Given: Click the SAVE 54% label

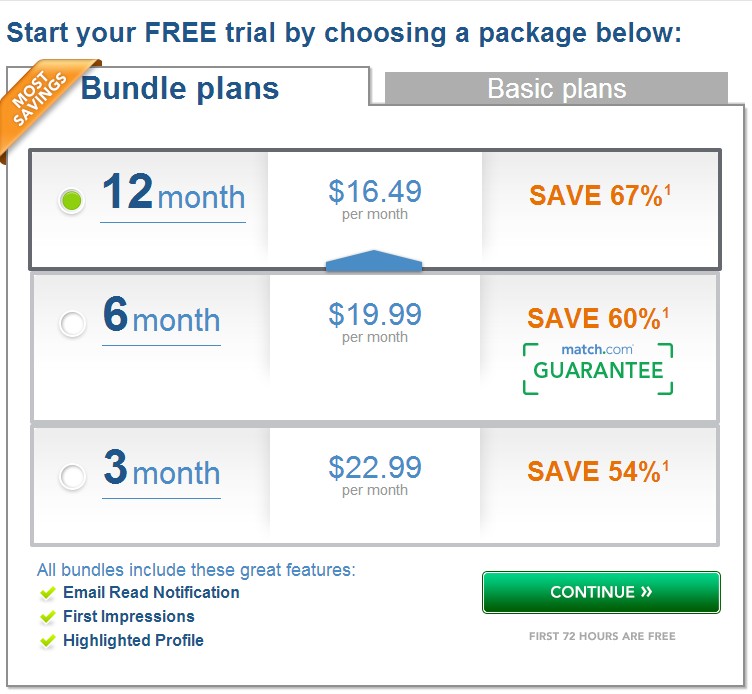Looking at the screenshot, I should point(598,471).
